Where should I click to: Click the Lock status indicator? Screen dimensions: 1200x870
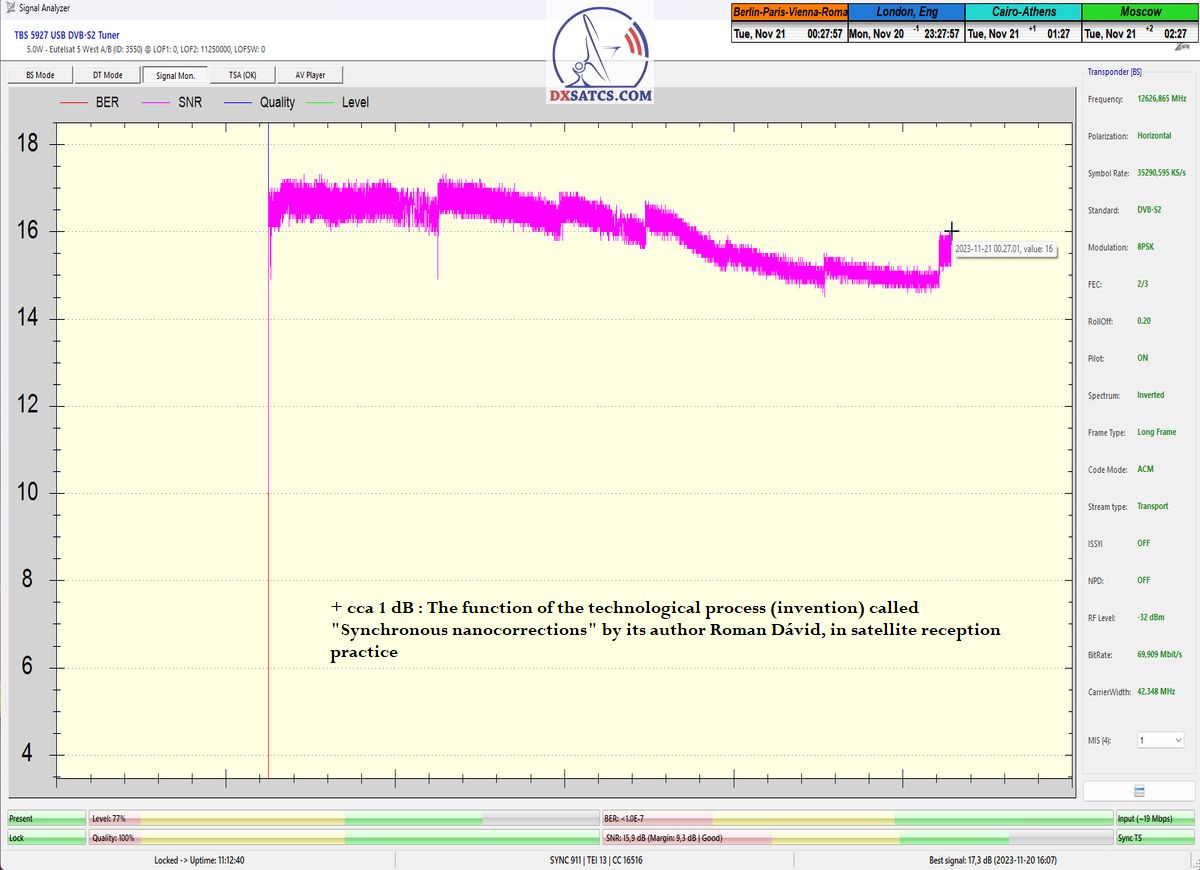[46, 837]
